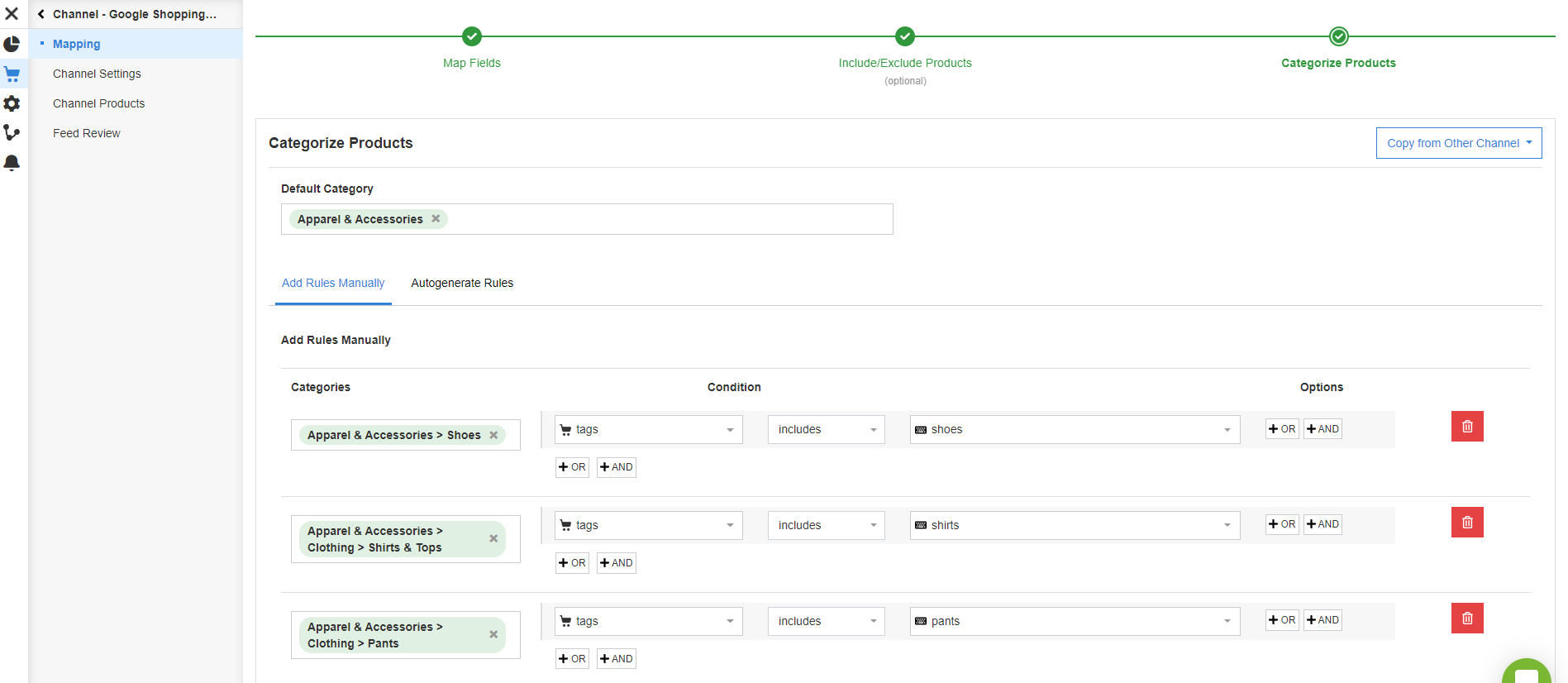
Task: Open the chat widget bubble
Action: pyautogui.click(x=1526, y=671)
